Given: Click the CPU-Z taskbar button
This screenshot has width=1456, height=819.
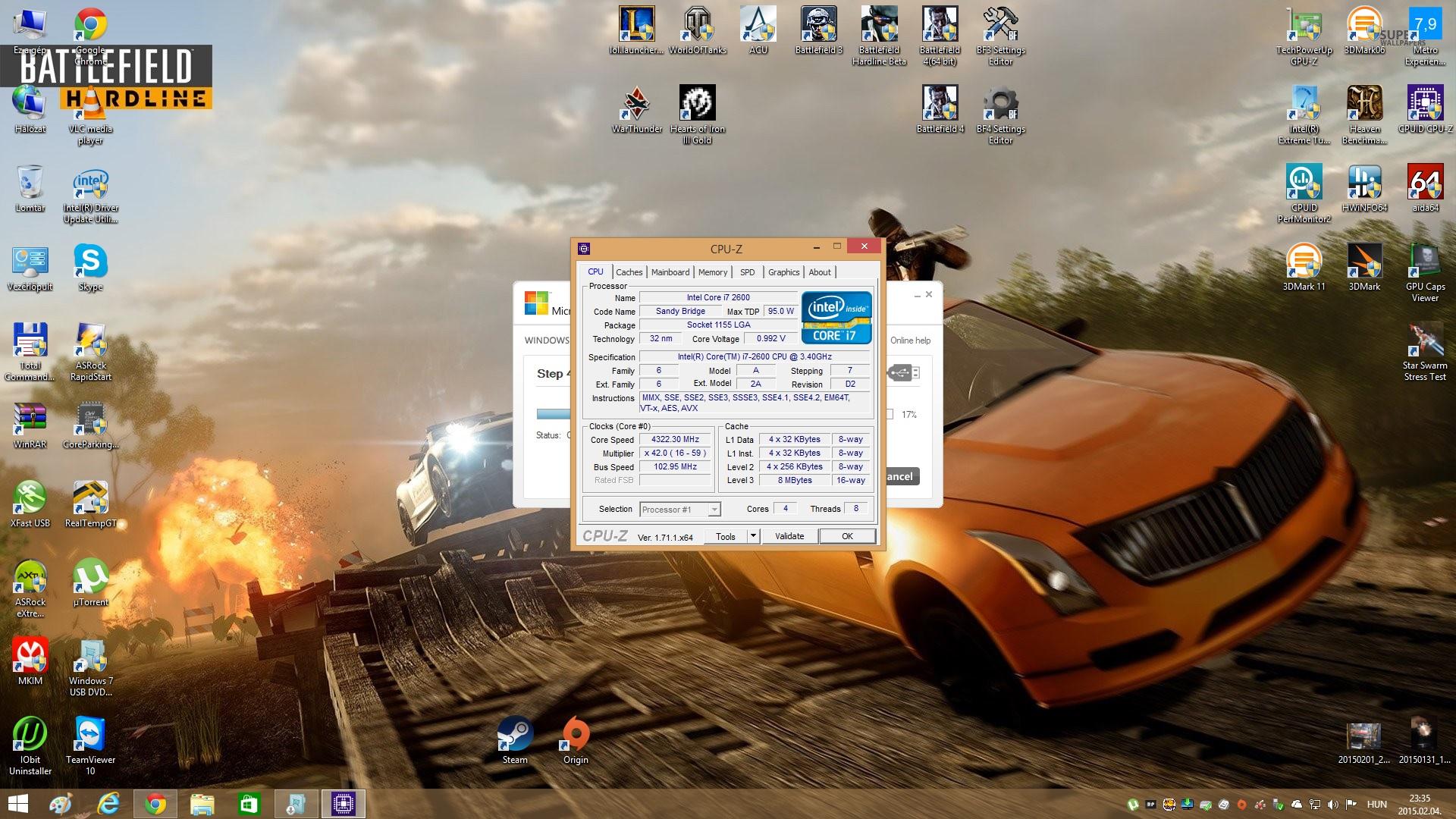Looking at the screenshot, I should coord(344,804).
